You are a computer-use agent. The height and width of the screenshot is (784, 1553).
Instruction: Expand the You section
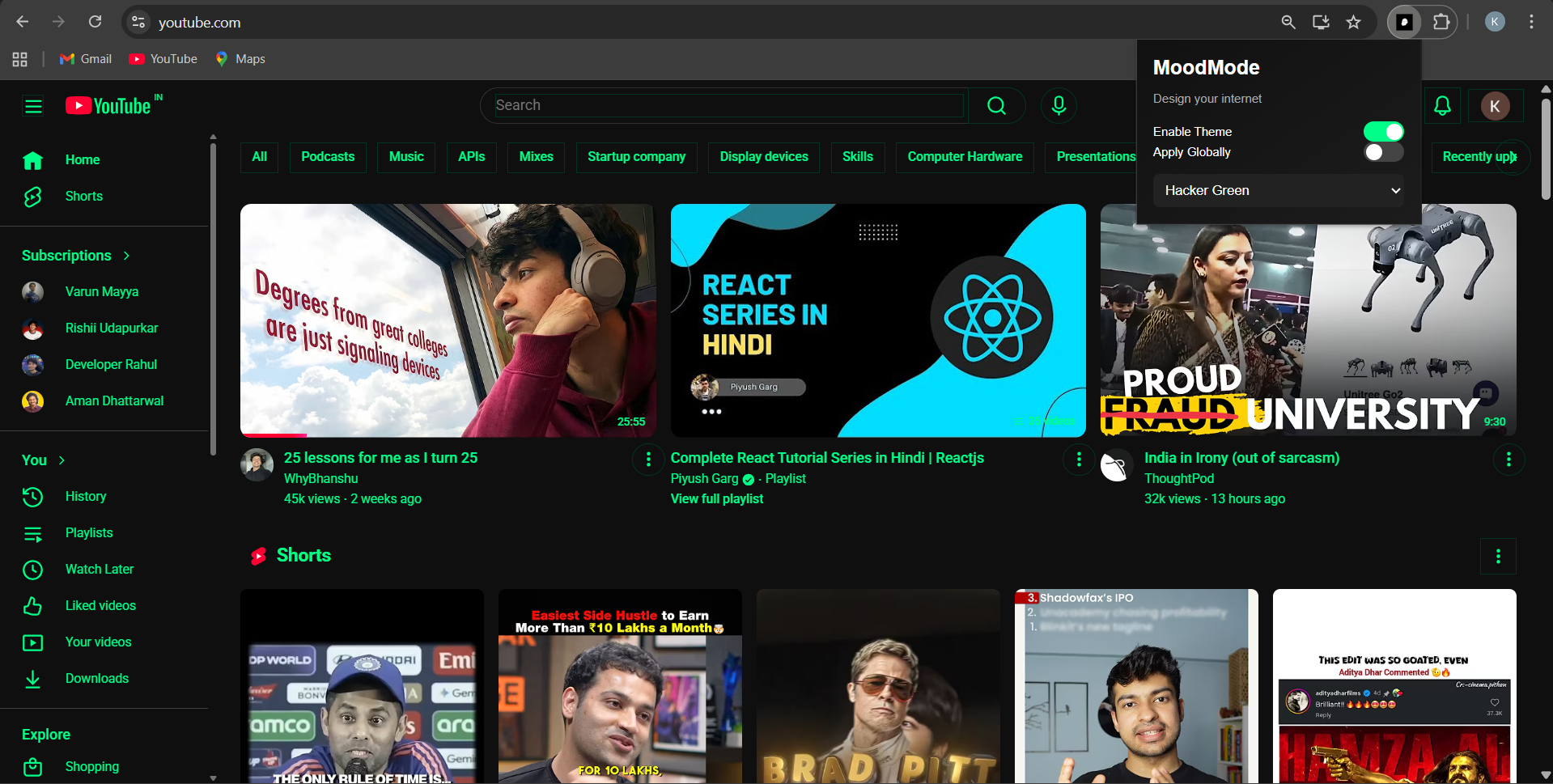[x=44, y=460]
